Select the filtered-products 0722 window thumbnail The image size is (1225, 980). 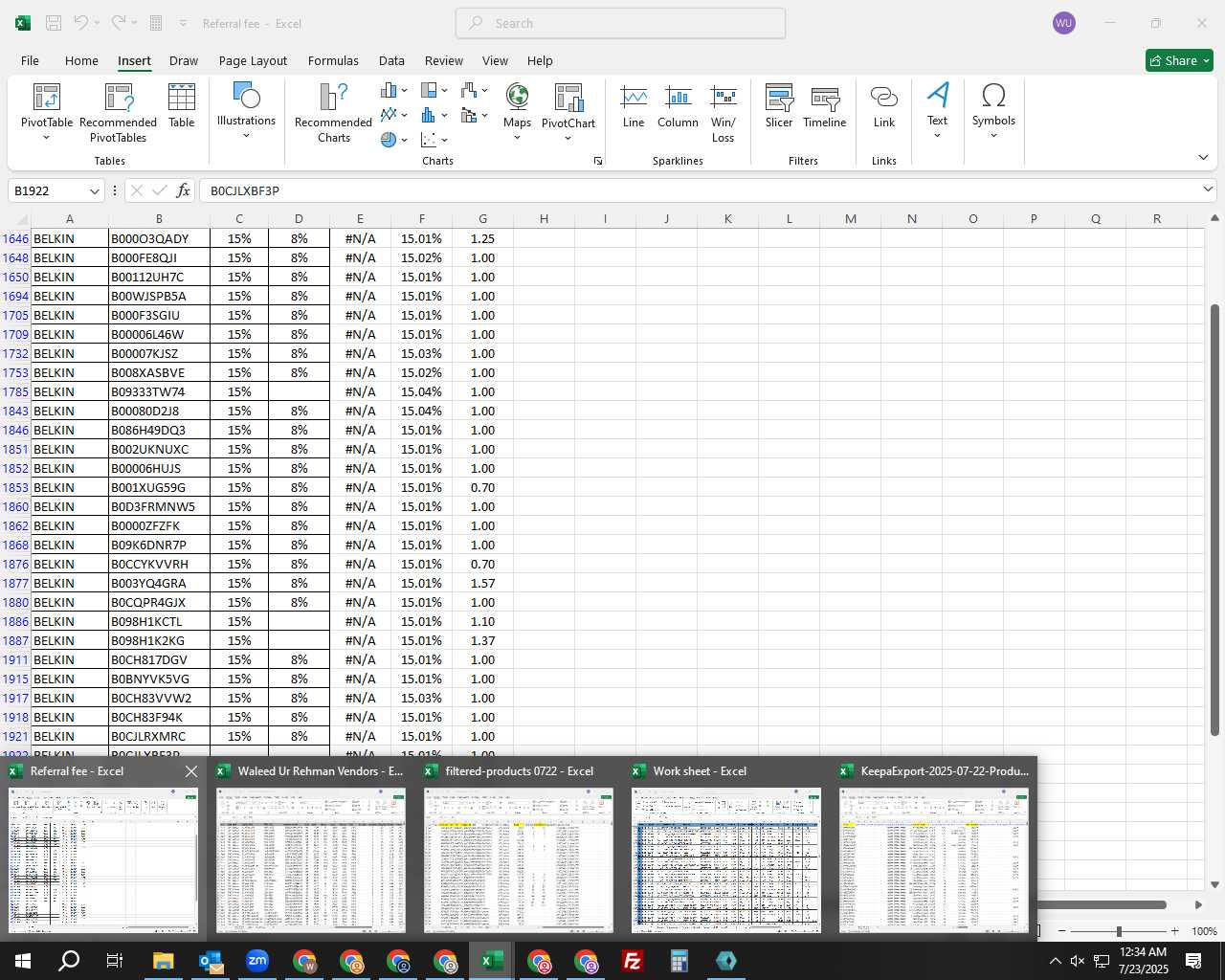(x=519, y=849)
